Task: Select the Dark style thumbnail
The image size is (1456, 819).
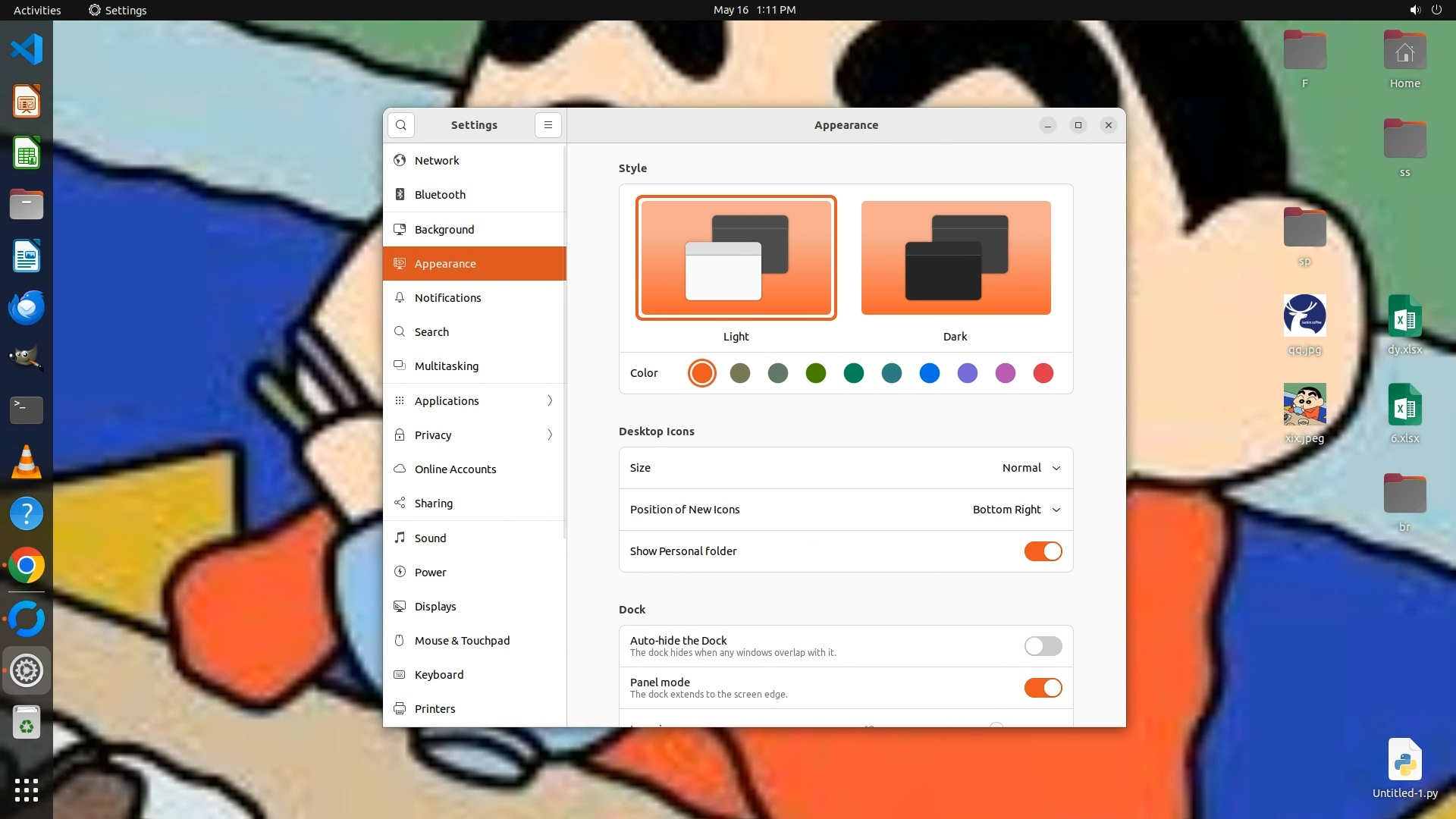Action: coord(955,258)
